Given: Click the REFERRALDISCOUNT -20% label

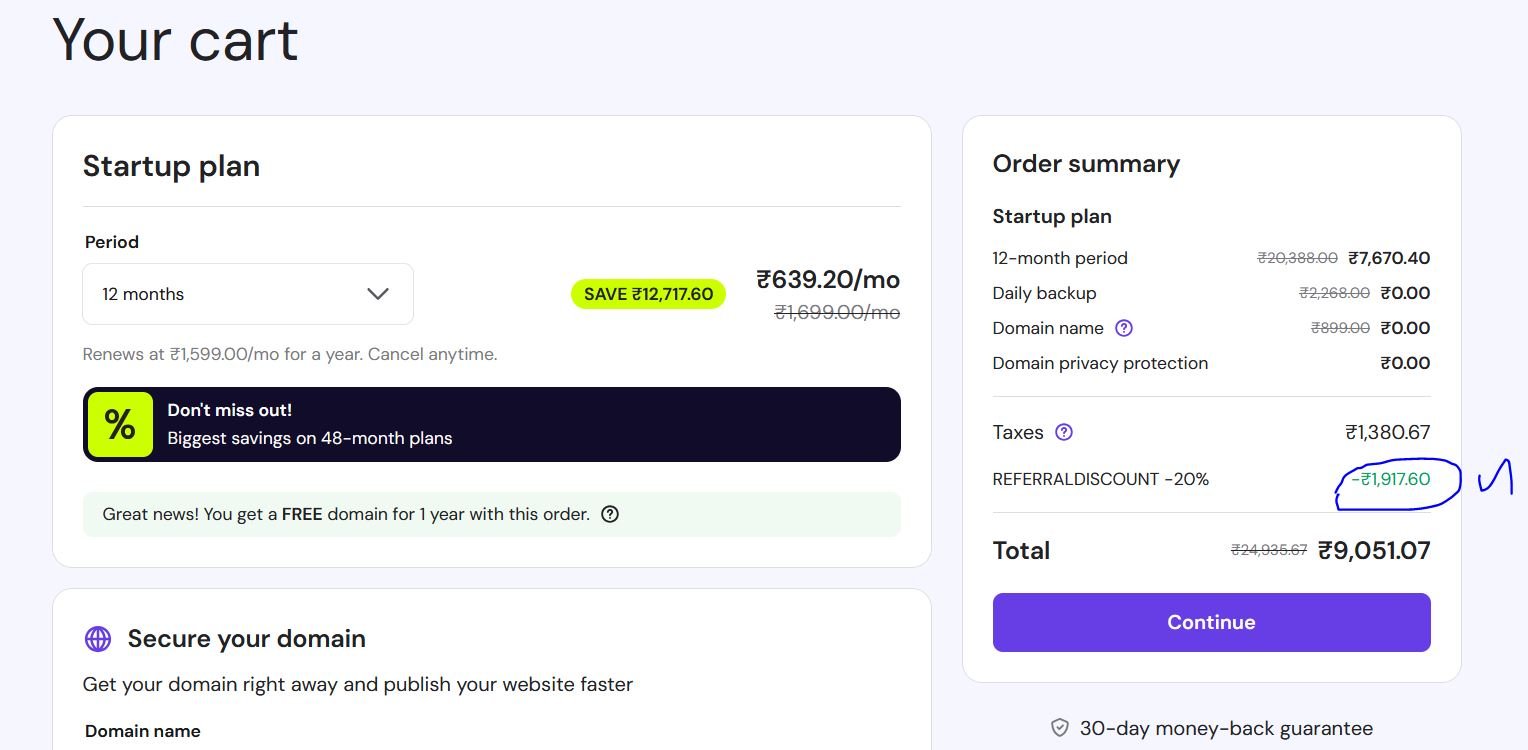Looking at the screenshot, I should click(1100, 479).
